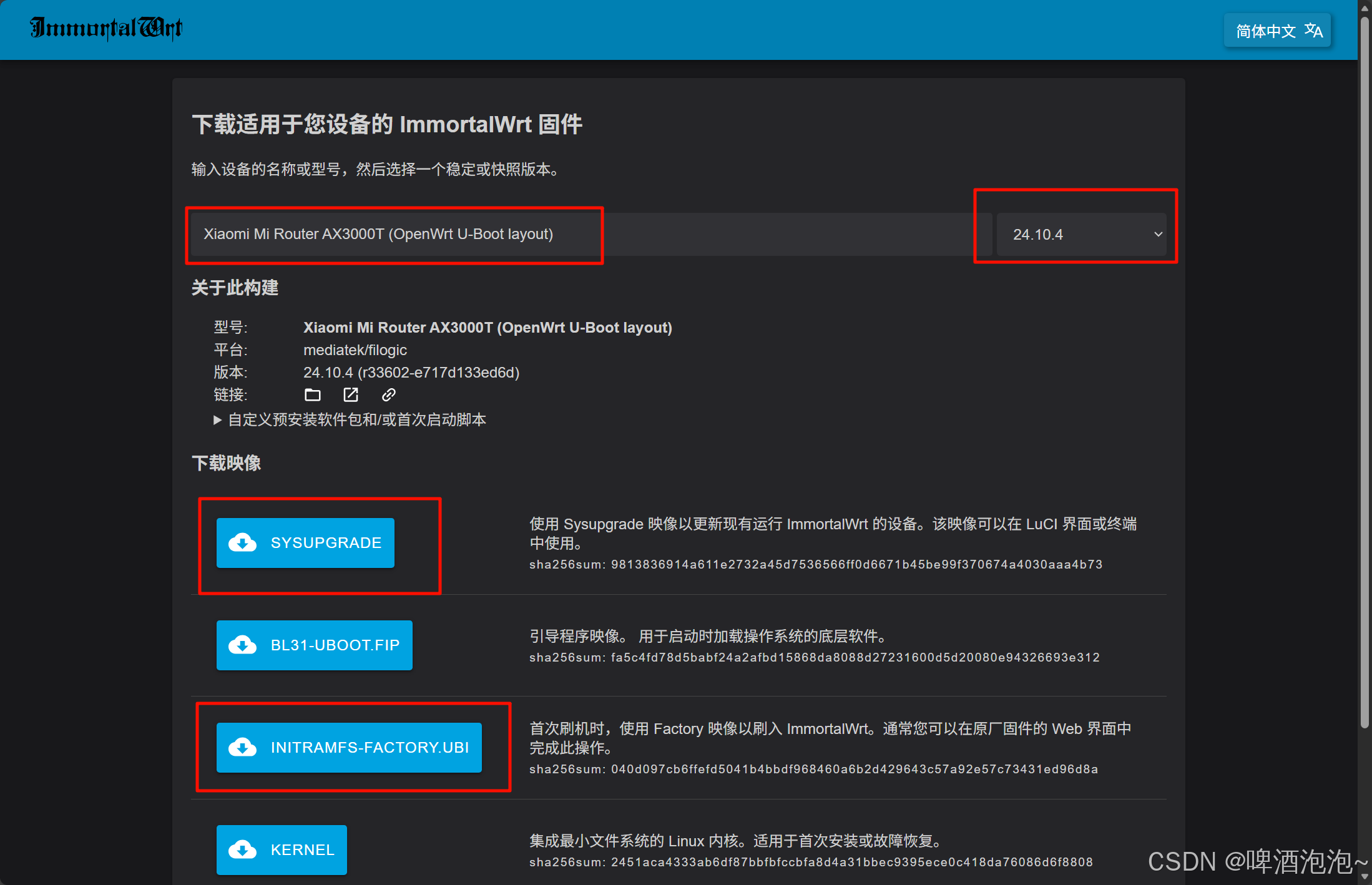Click the ImmortalWrt logo

coord(106,28)
